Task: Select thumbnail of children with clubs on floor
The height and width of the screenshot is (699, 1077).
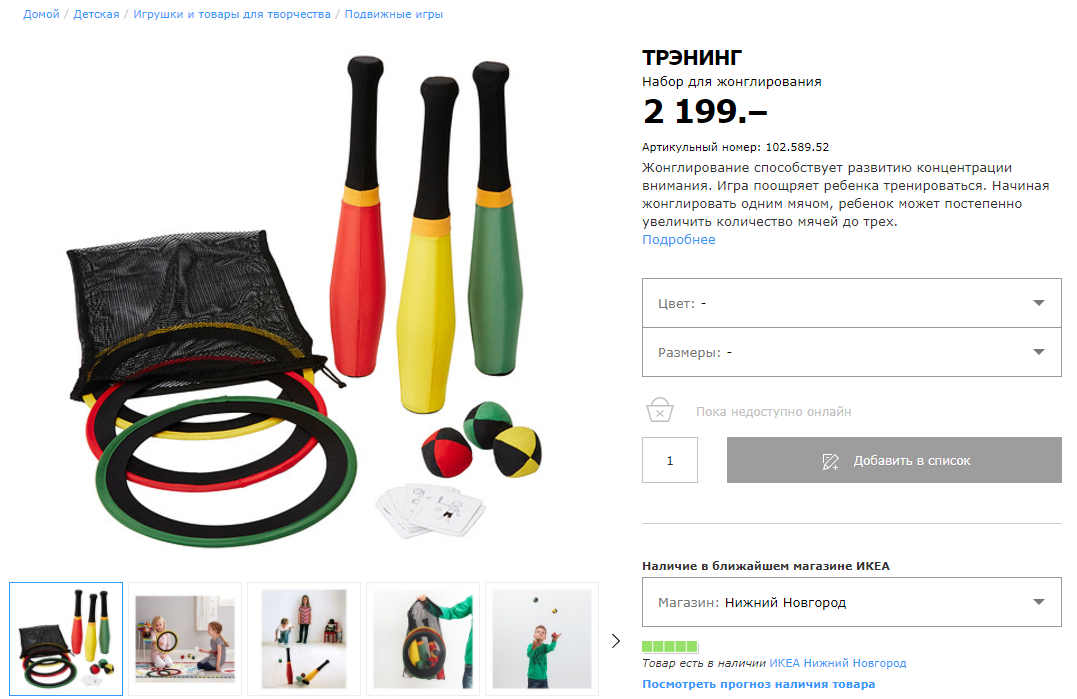Action: click(304, 639)
